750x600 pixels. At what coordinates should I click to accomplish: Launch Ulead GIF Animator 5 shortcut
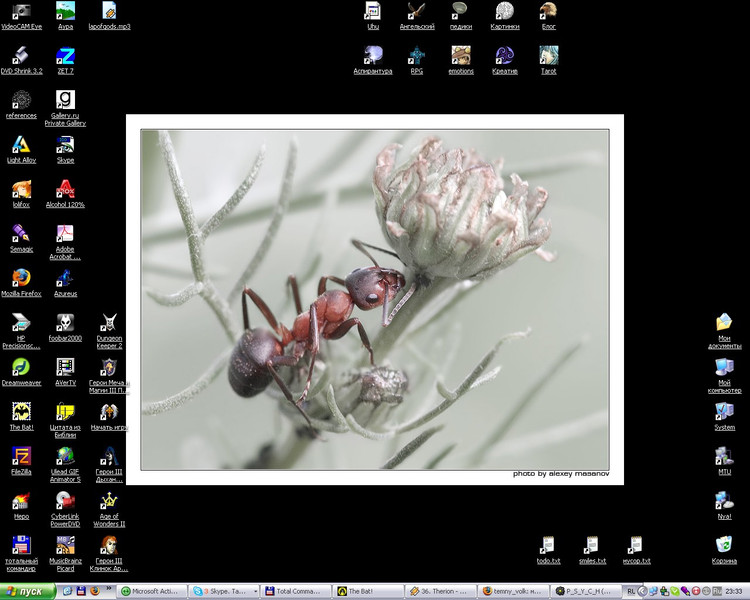65,465
